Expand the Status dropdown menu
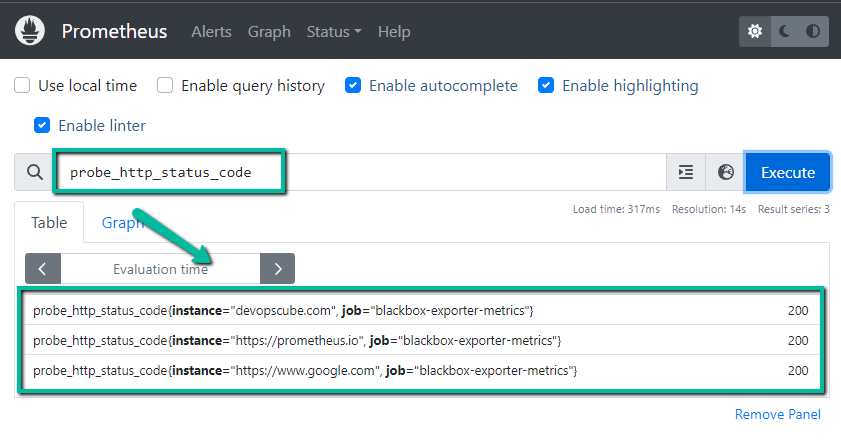The height and width of the screenshot is (448, 841). [x=334, y=32]
